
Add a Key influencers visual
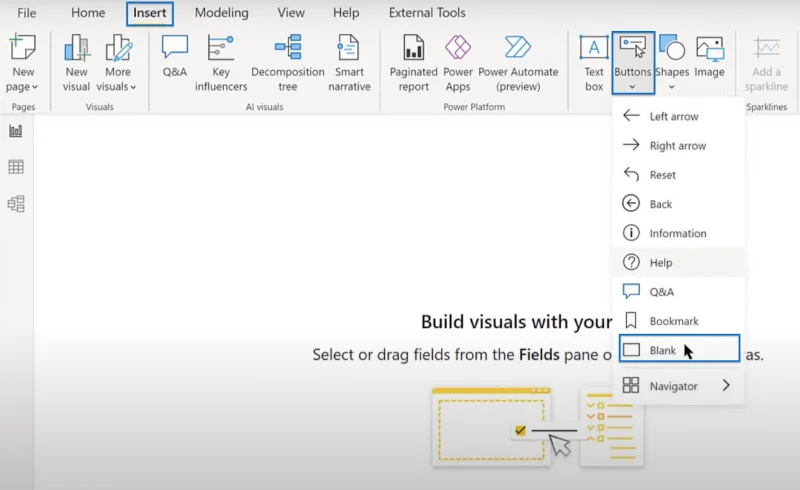tap(221, 63)
